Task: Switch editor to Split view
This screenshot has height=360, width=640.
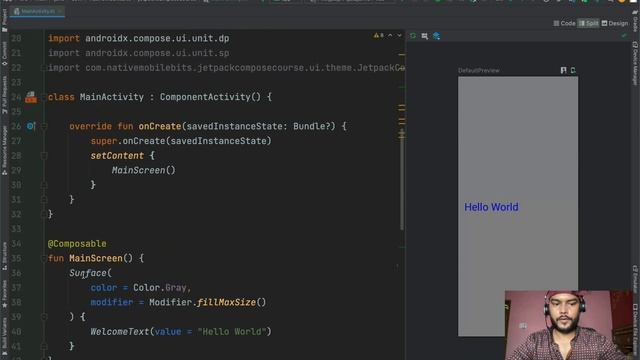Action: pyautogui.click(x=589, y=23)
